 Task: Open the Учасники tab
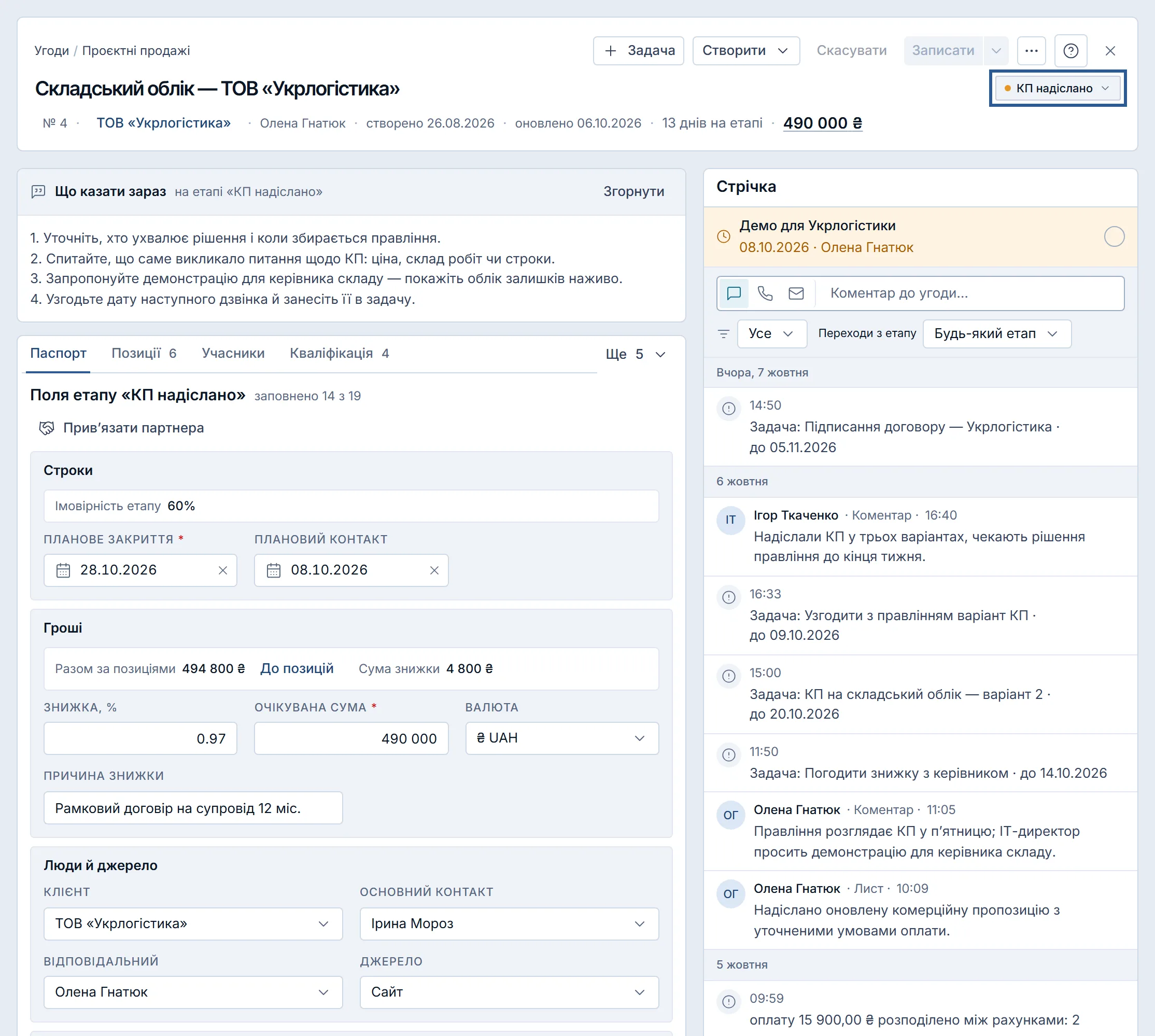click(233, 354)
